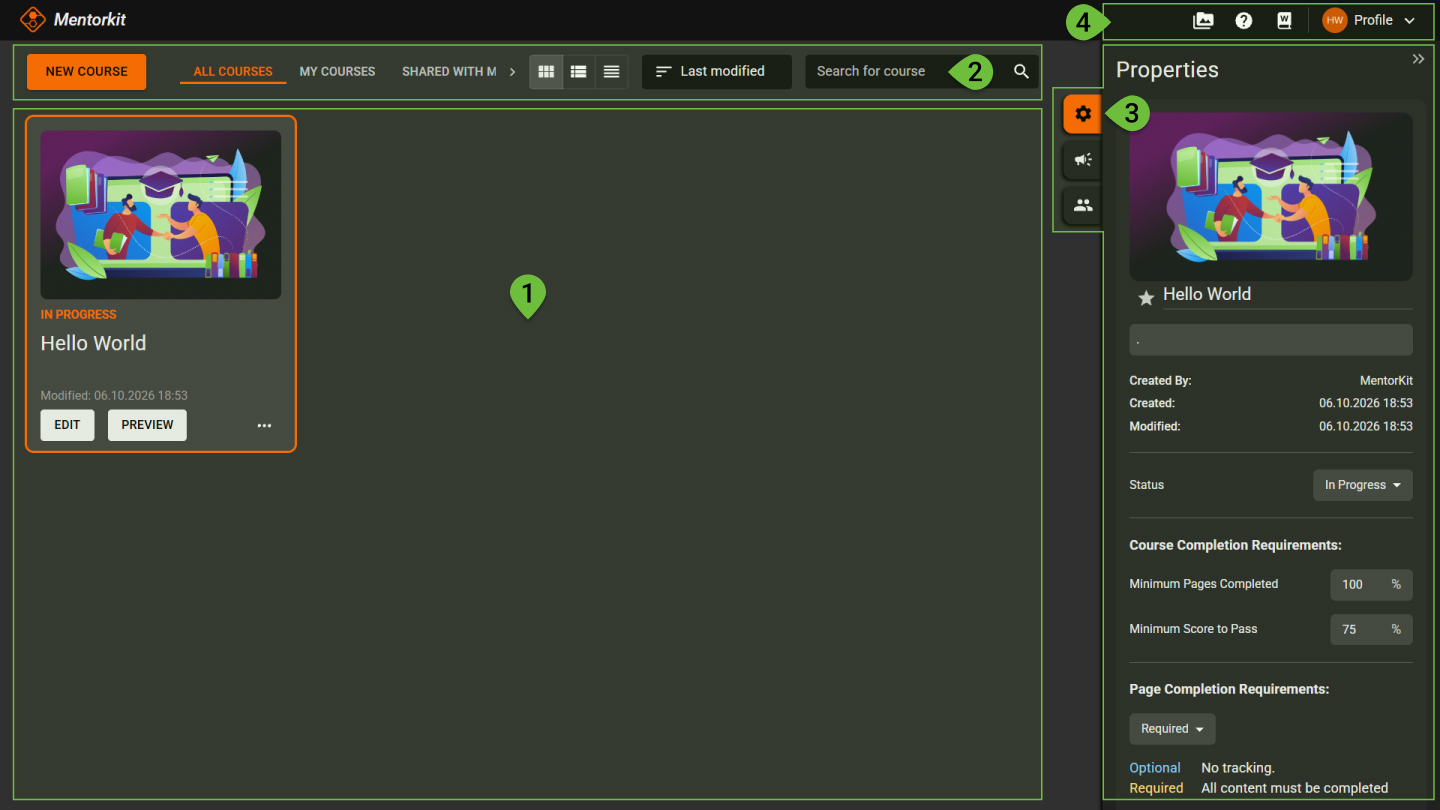Click the HW profile avatar
The height and width of the screenshot is (810, 1440).
click(x=1335, y=20)
